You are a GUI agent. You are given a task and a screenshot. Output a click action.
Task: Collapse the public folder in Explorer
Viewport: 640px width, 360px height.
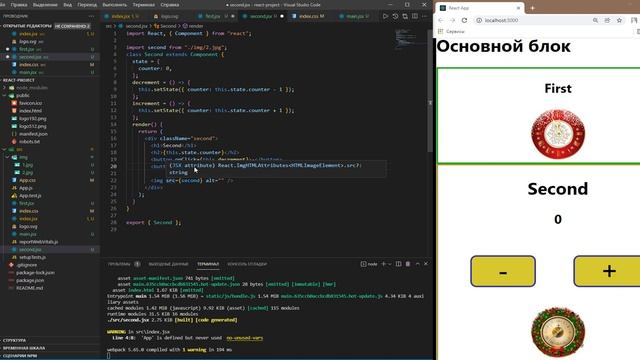click(x=5, y=96)
